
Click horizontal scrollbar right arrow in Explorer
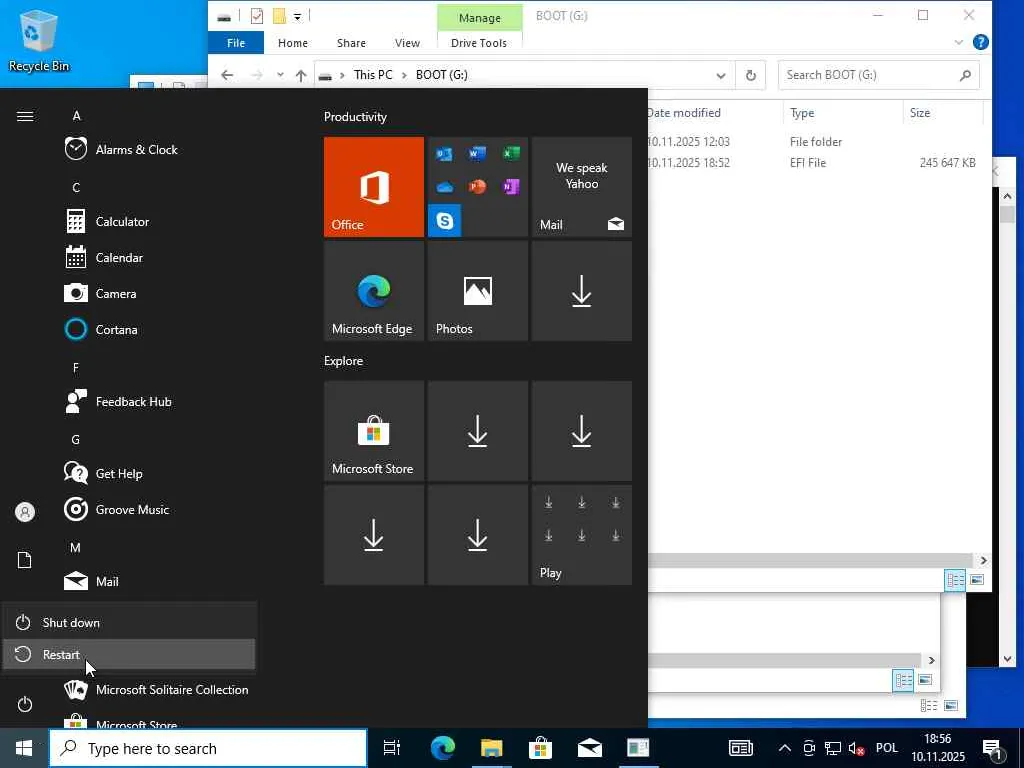click(x=984, y=560)
